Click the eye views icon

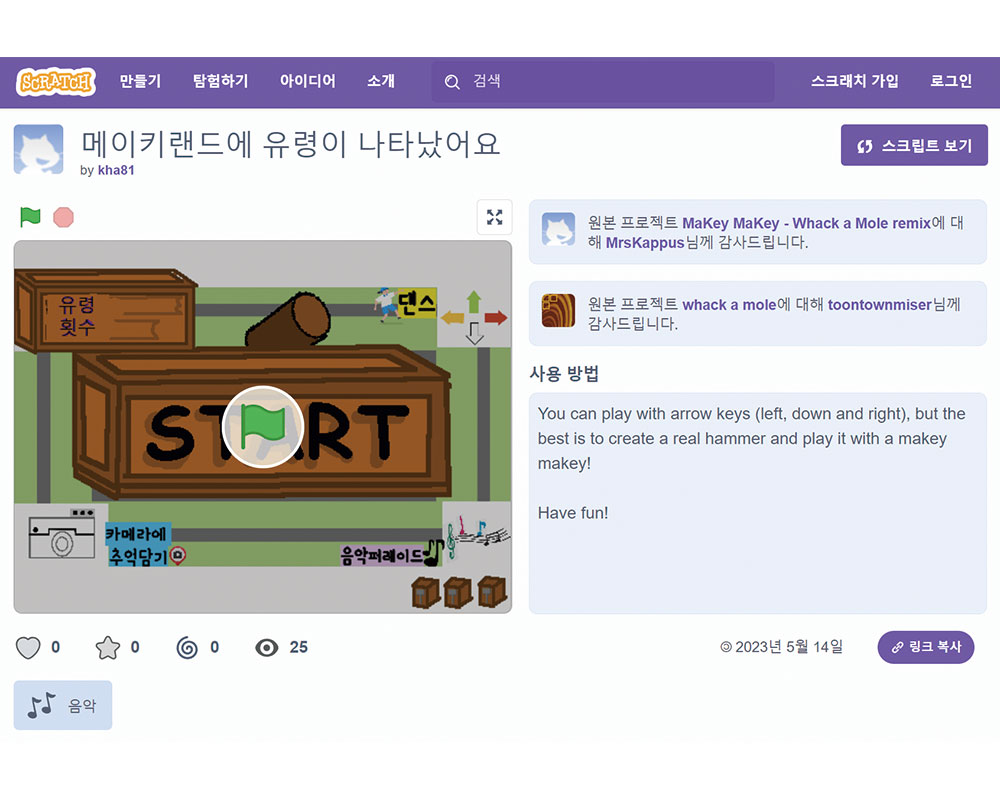tap(267, 648)
